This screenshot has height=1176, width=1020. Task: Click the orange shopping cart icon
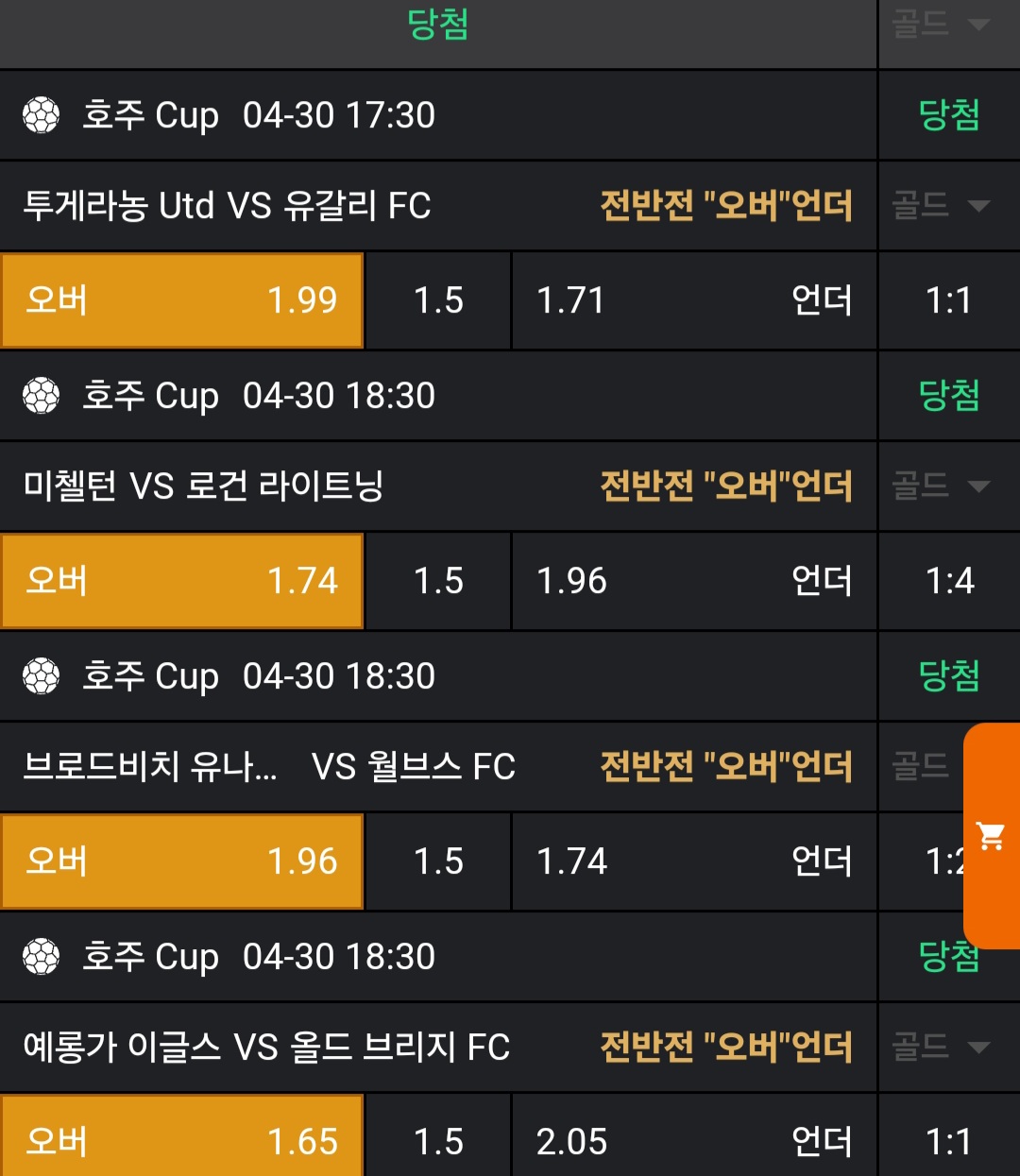click(991, 835)
